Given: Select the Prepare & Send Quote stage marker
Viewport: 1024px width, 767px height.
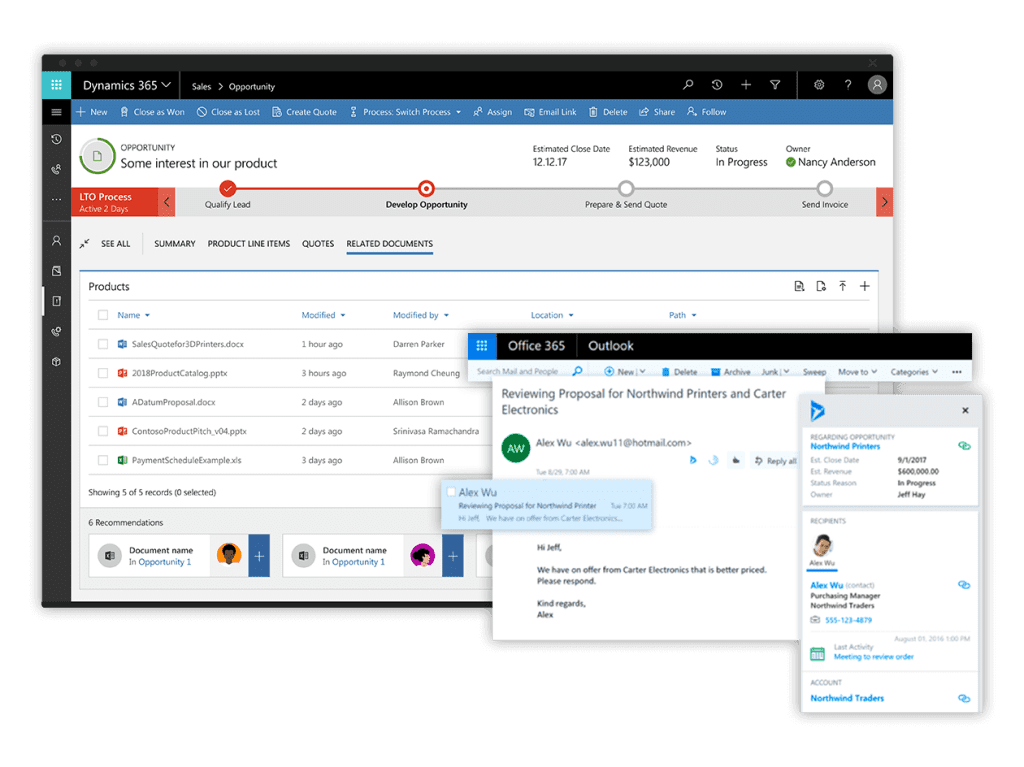Looking at the screenshot, I should tap(626, 189).
